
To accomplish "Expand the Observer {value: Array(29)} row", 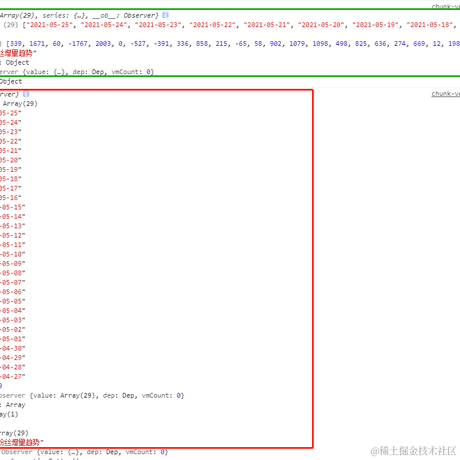I will click(92, 396).
